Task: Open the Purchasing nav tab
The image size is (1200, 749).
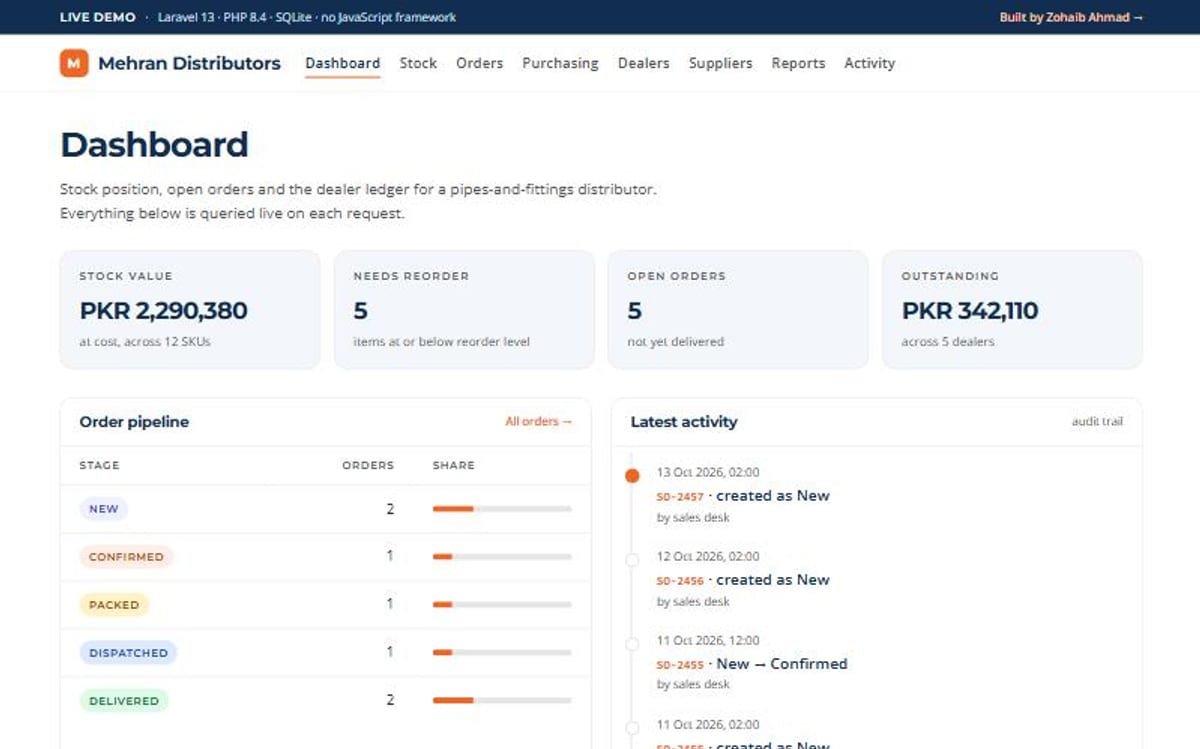Action: (560, 63)
